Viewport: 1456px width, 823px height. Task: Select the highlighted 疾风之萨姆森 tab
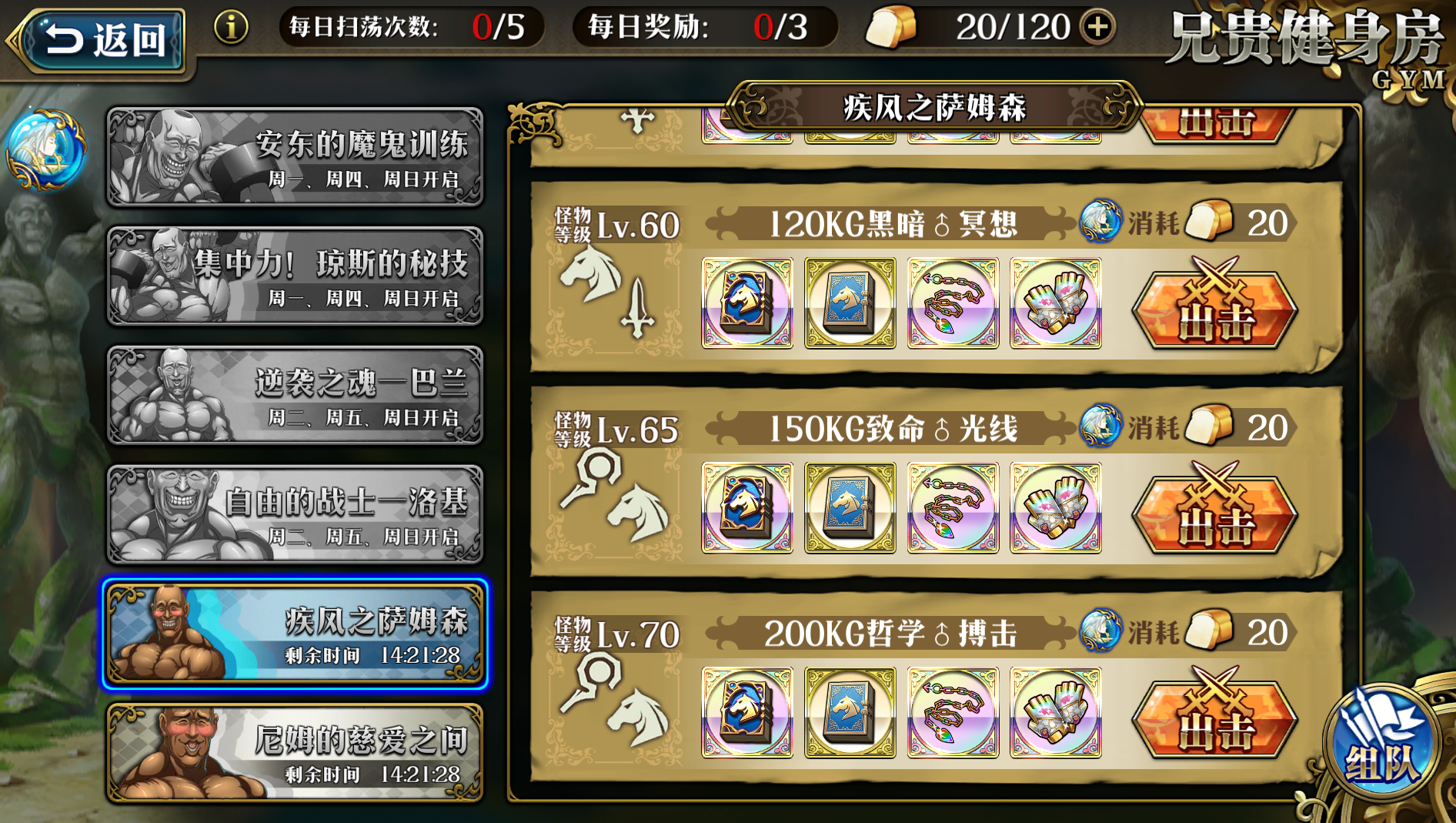[x=295, y=634]
